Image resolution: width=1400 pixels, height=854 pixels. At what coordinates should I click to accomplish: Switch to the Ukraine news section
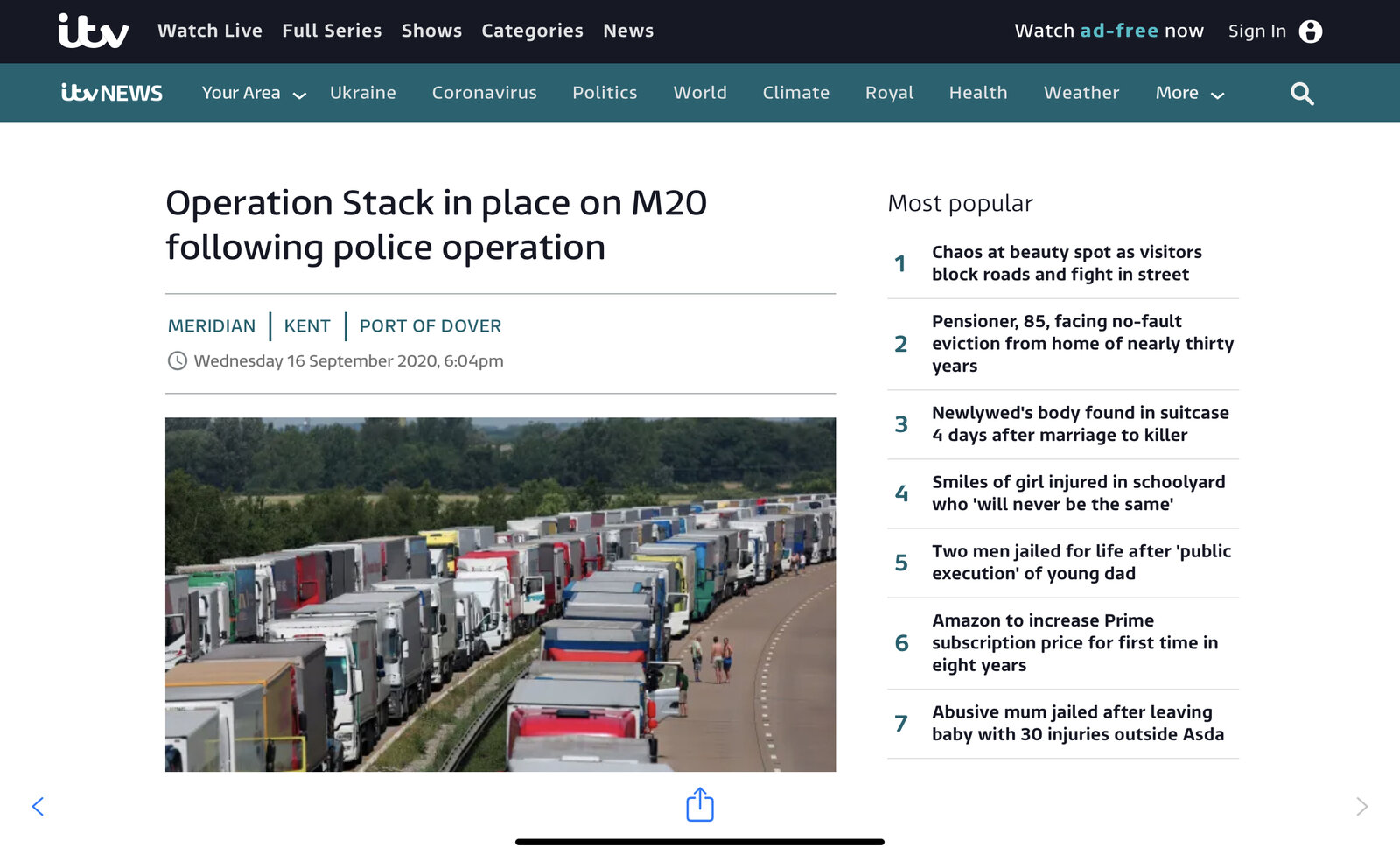coord(362,93)
